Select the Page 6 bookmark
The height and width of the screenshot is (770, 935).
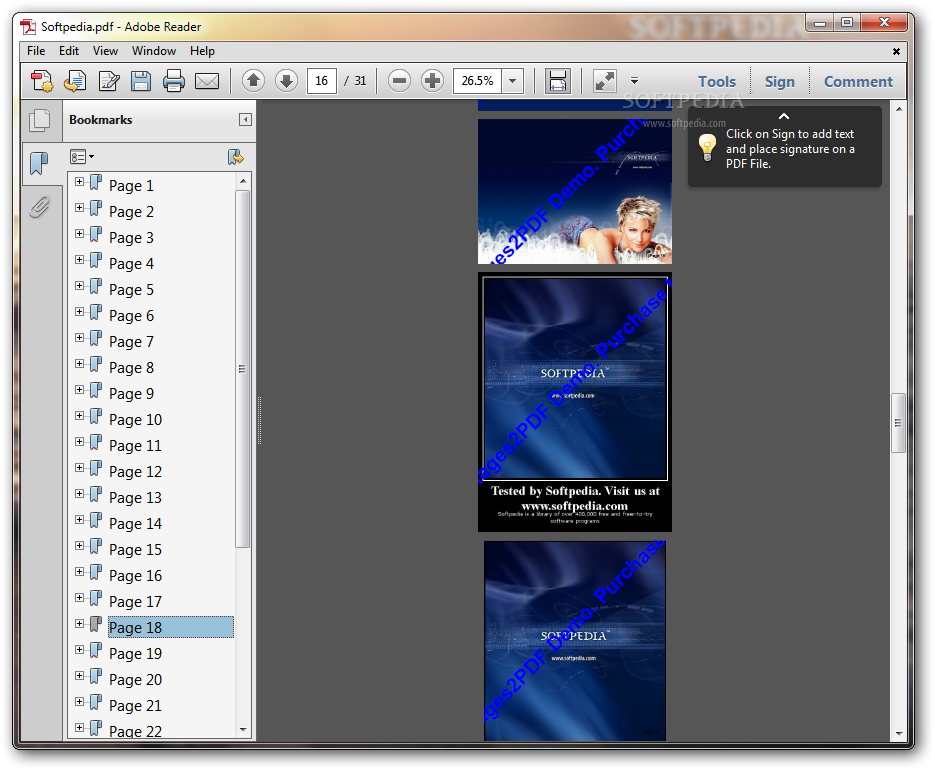[x=131, y=316]
